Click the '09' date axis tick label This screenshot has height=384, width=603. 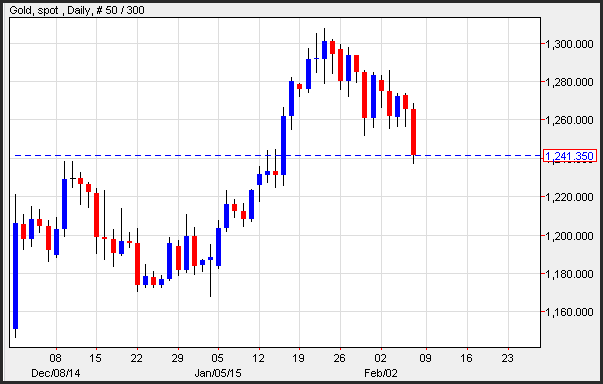[x=425, y=358]
